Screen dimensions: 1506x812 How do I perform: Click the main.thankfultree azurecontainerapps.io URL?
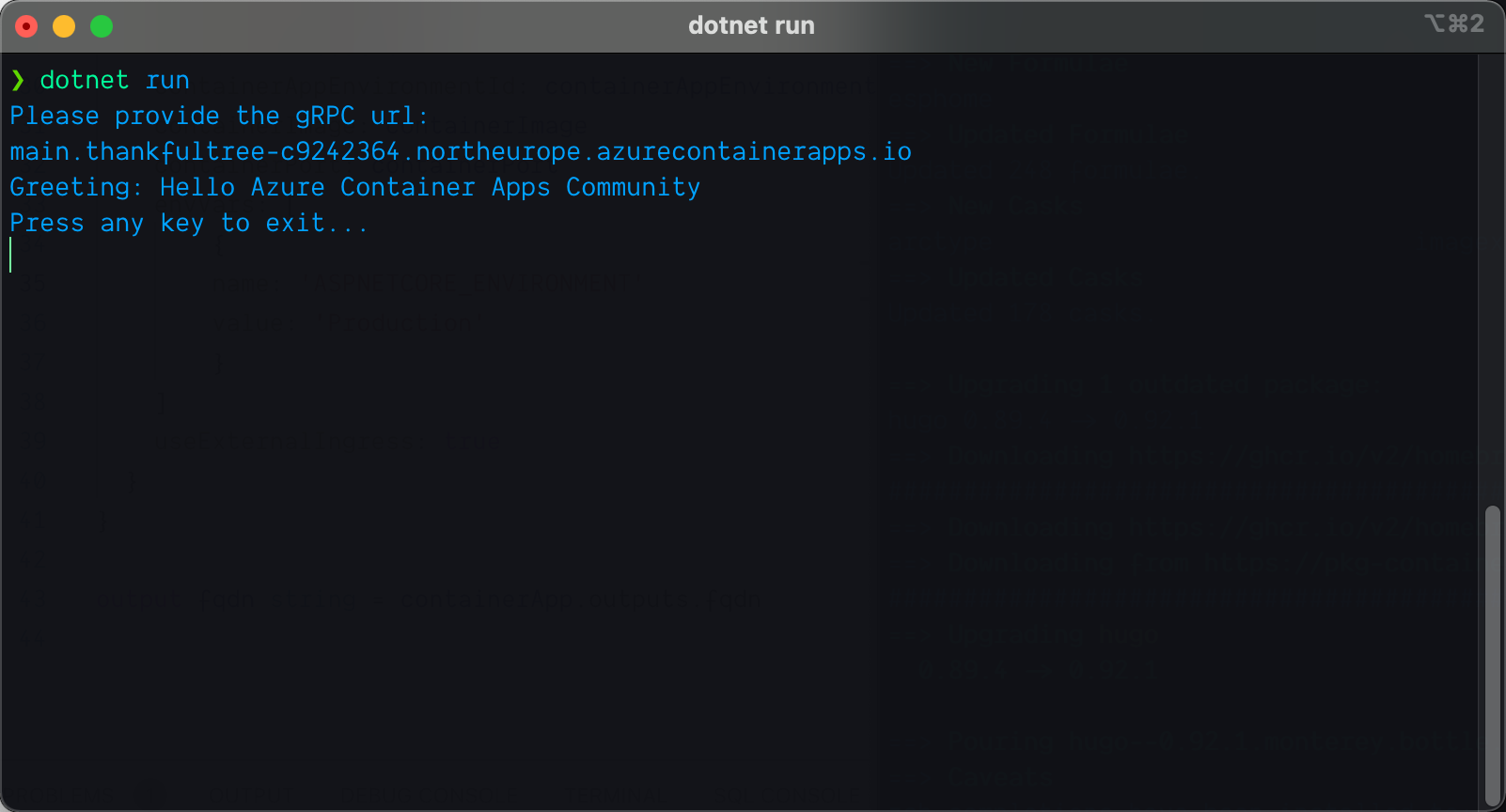pos(460,151)
